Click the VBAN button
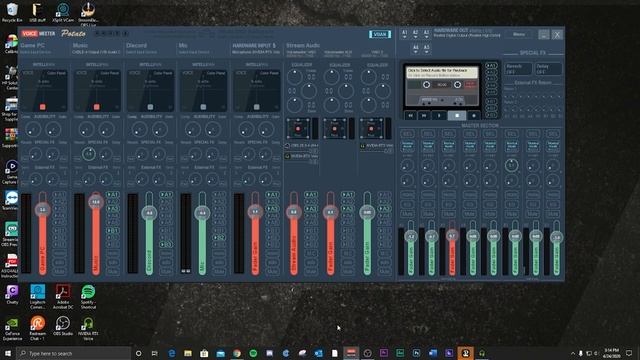Viewport: 640px width, 360px height. tap(380, 34)
